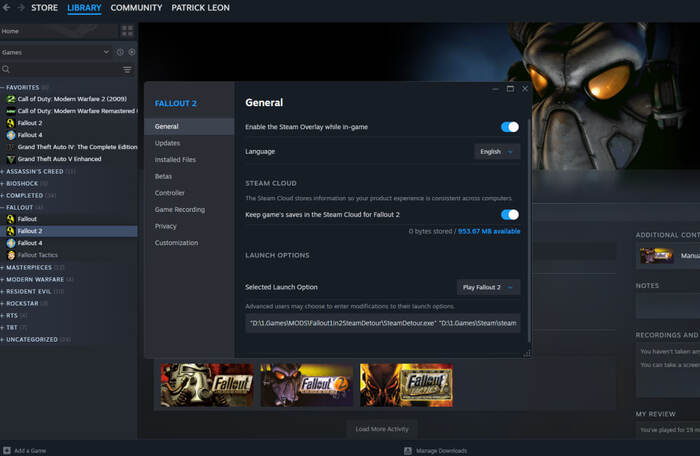Viewport: 700px width, 456px height.
Task: Click the Add a Game plus icon
Action: (x=7, y=451)
